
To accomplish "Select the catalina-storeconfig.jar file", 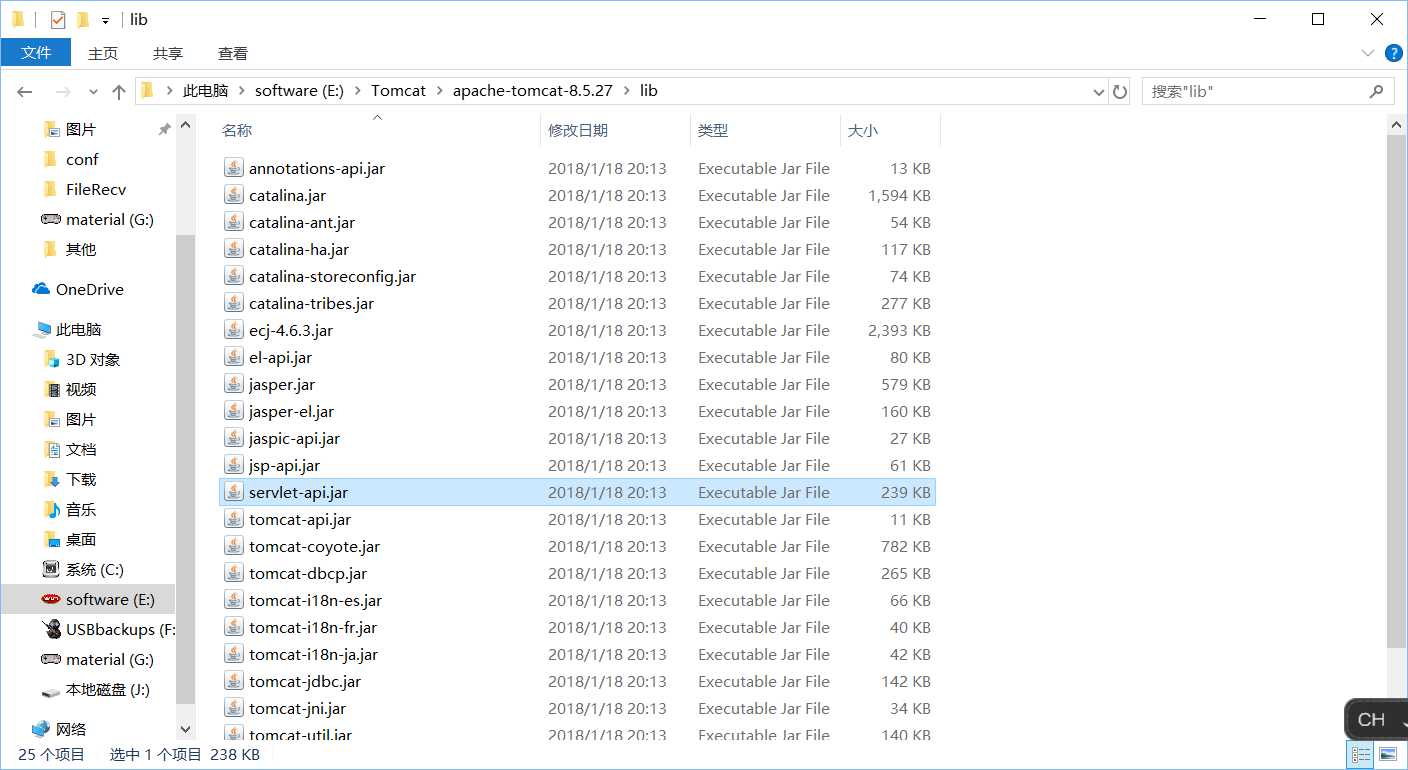I will pos(577,276).
